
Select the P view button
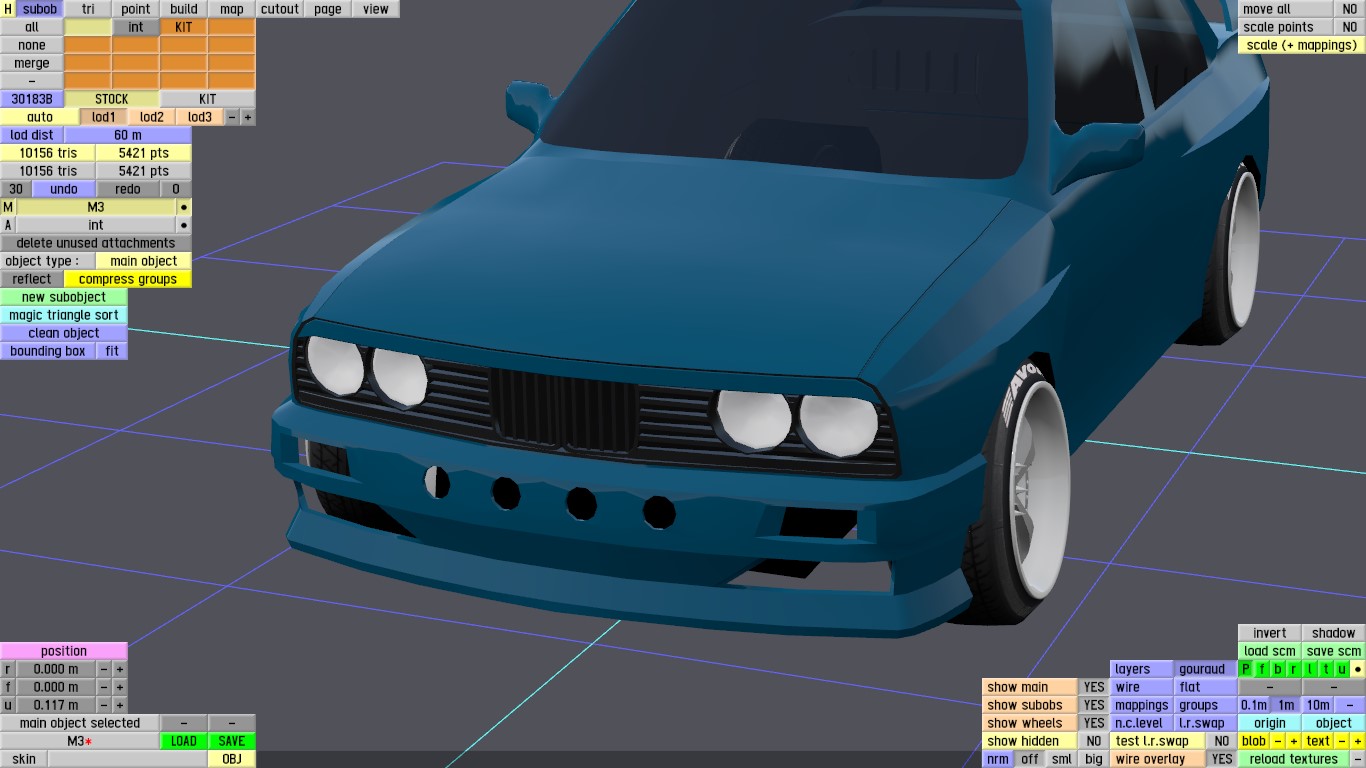[x=1246, y=669]
